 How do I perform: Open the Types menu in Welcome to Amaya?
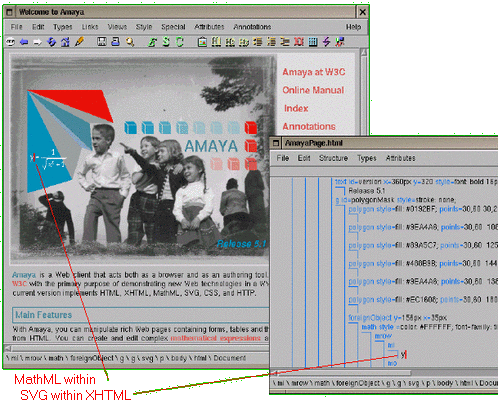(x=63, y=27)
